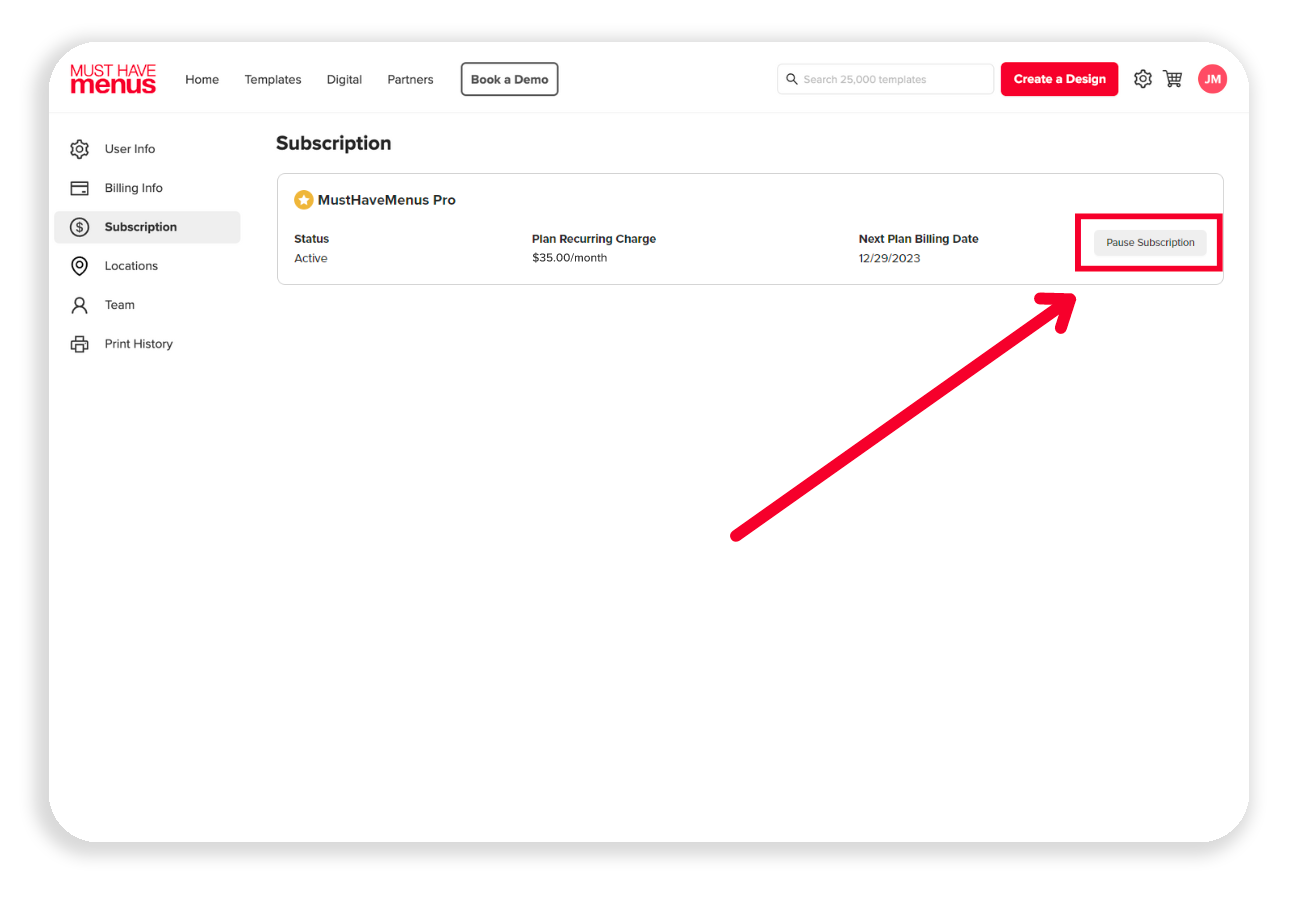Click the Pause Subscription button

pos(1150,243)
